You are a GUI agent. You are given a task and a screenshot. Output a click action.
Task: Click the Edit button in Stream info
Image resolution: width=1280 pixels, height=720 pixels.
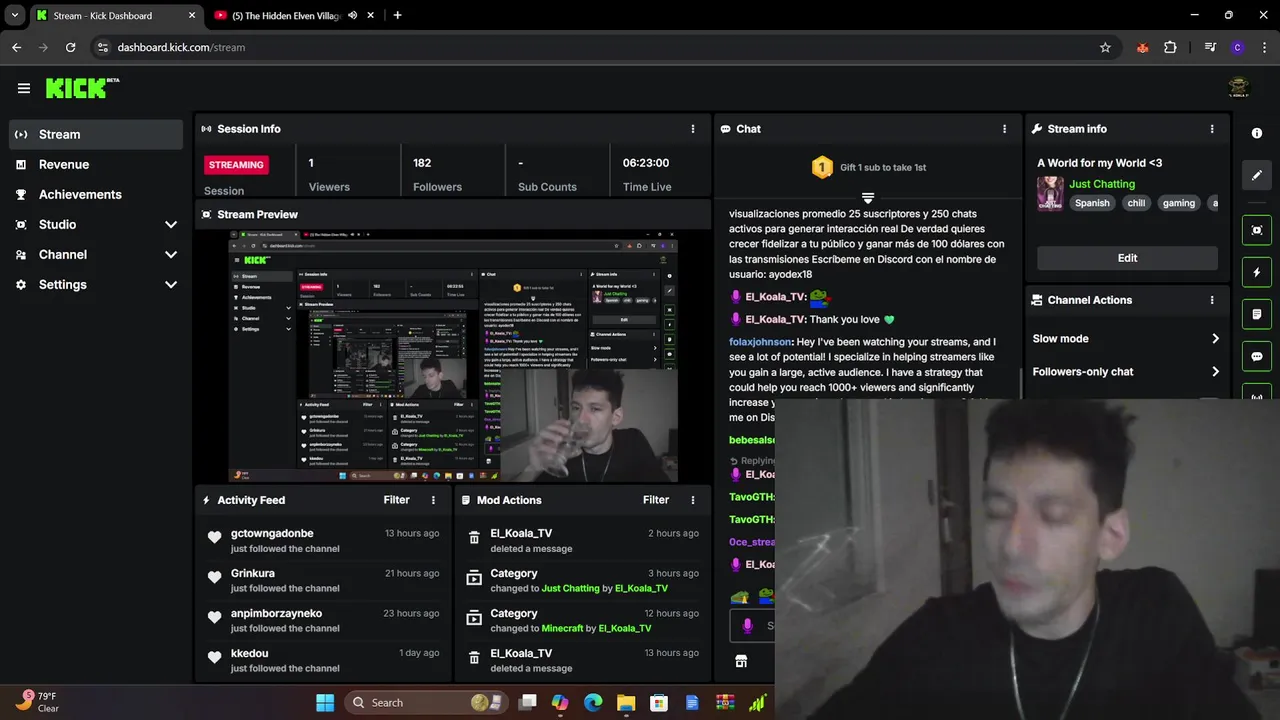pos(1127,258)
